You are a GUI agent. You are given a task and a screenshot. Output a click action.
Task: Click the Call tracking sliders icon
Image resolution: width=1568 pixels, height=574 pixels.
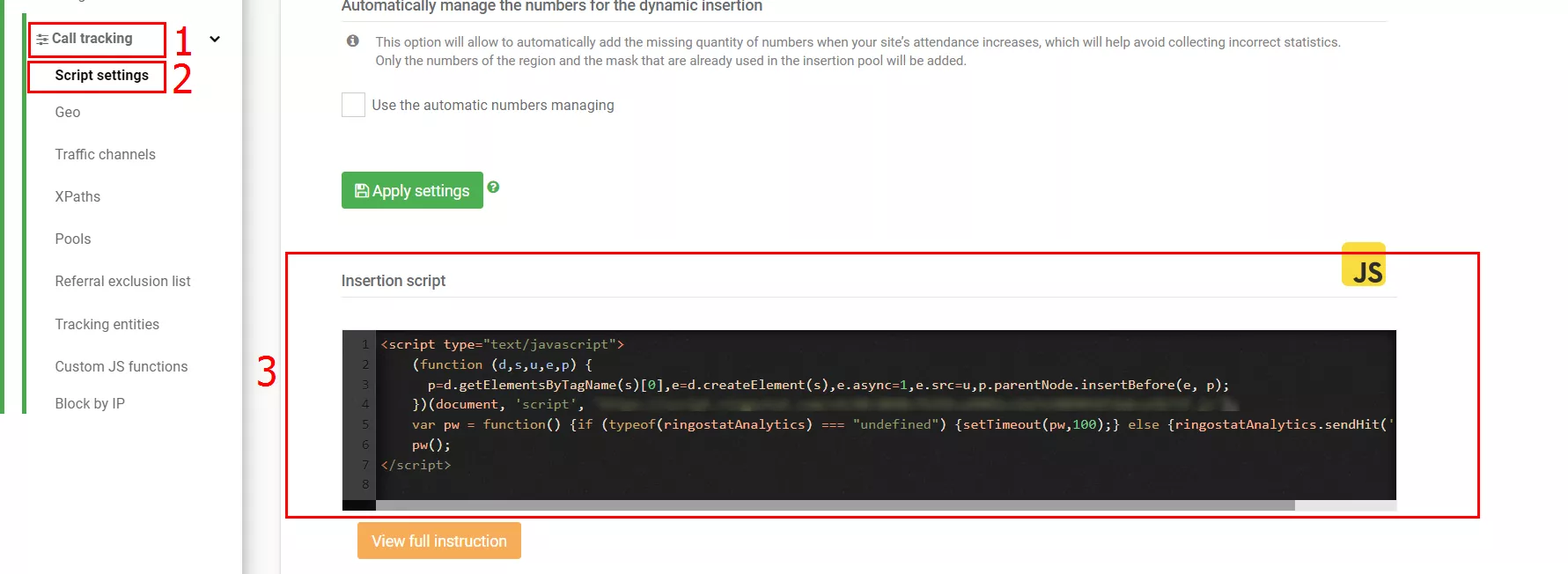[41, 40]
